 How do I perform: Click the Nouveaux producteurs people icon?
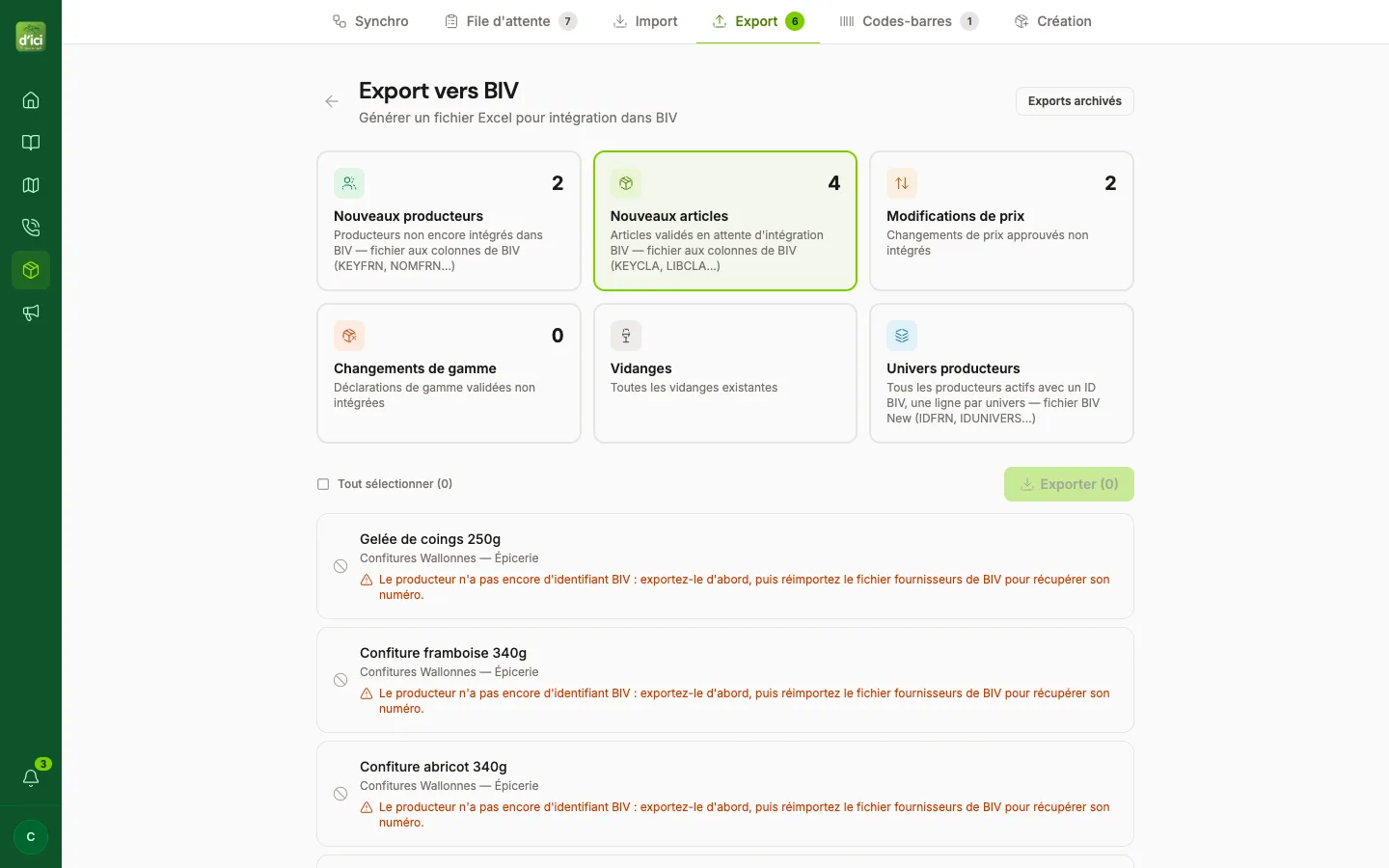tap(349, 183)
